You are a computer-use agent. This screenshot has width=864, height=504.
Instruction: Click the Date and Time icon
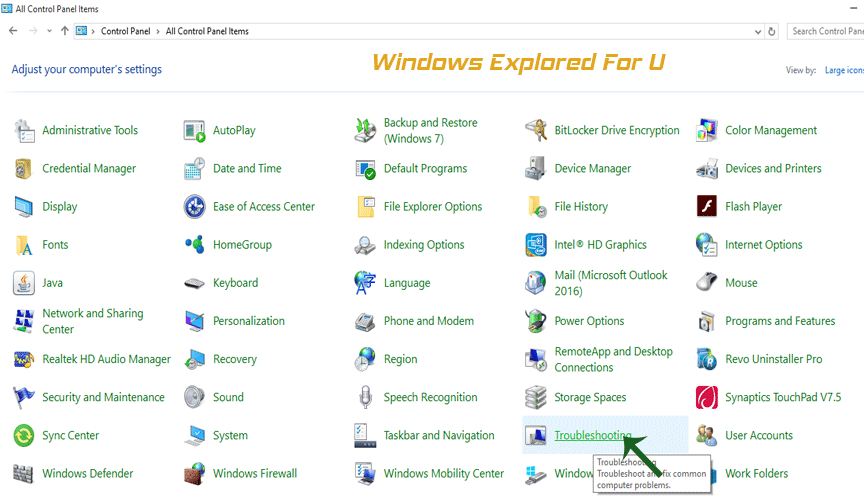point(195,169)
